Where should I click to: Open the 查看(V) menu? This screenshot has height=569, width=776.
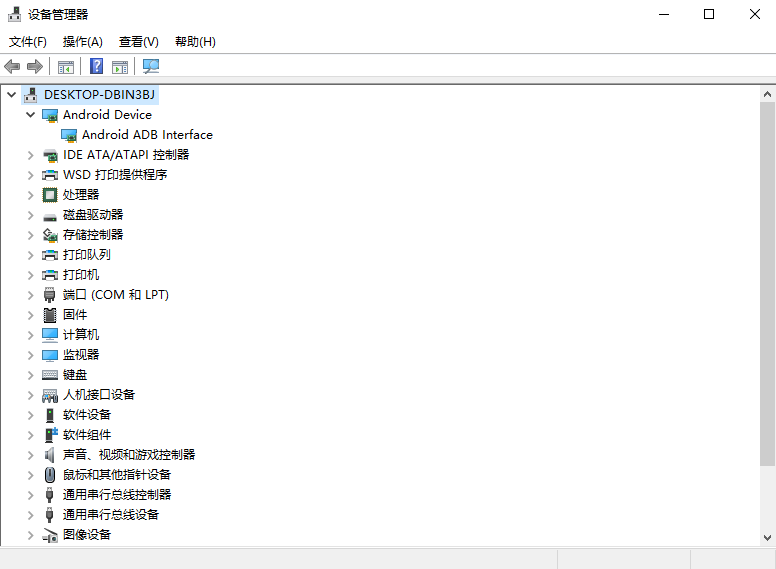pyautogui.click(x=138, y=42)
